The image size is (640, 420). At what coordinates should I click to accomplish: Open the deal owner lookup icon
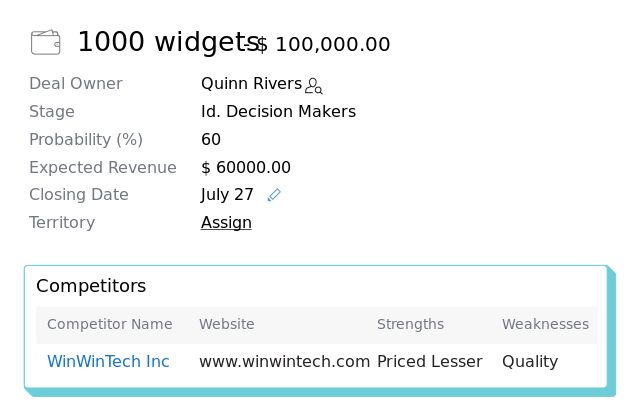click(313, 86)
